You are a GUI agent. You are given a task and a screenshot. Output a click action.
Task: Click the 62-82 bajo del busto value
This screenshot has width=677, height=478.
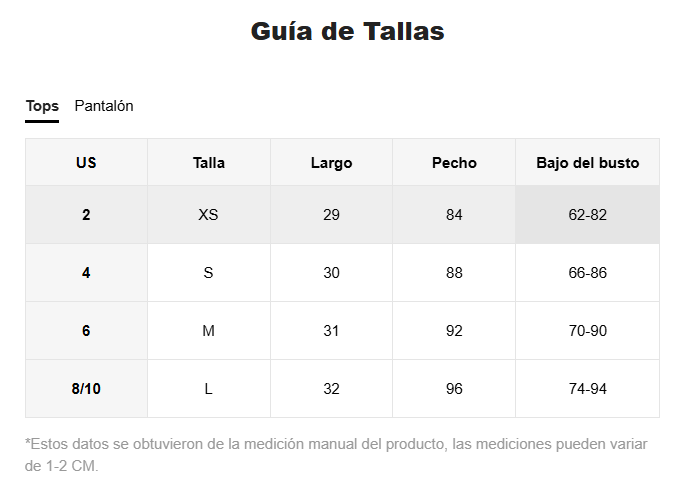coord(587,215)
